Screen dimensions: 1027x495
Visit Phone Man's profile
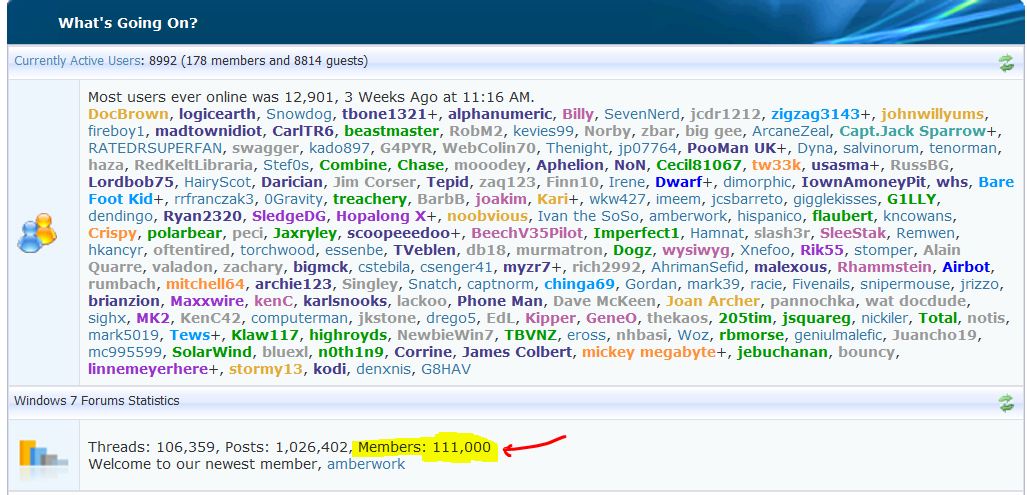click(500, 301)
